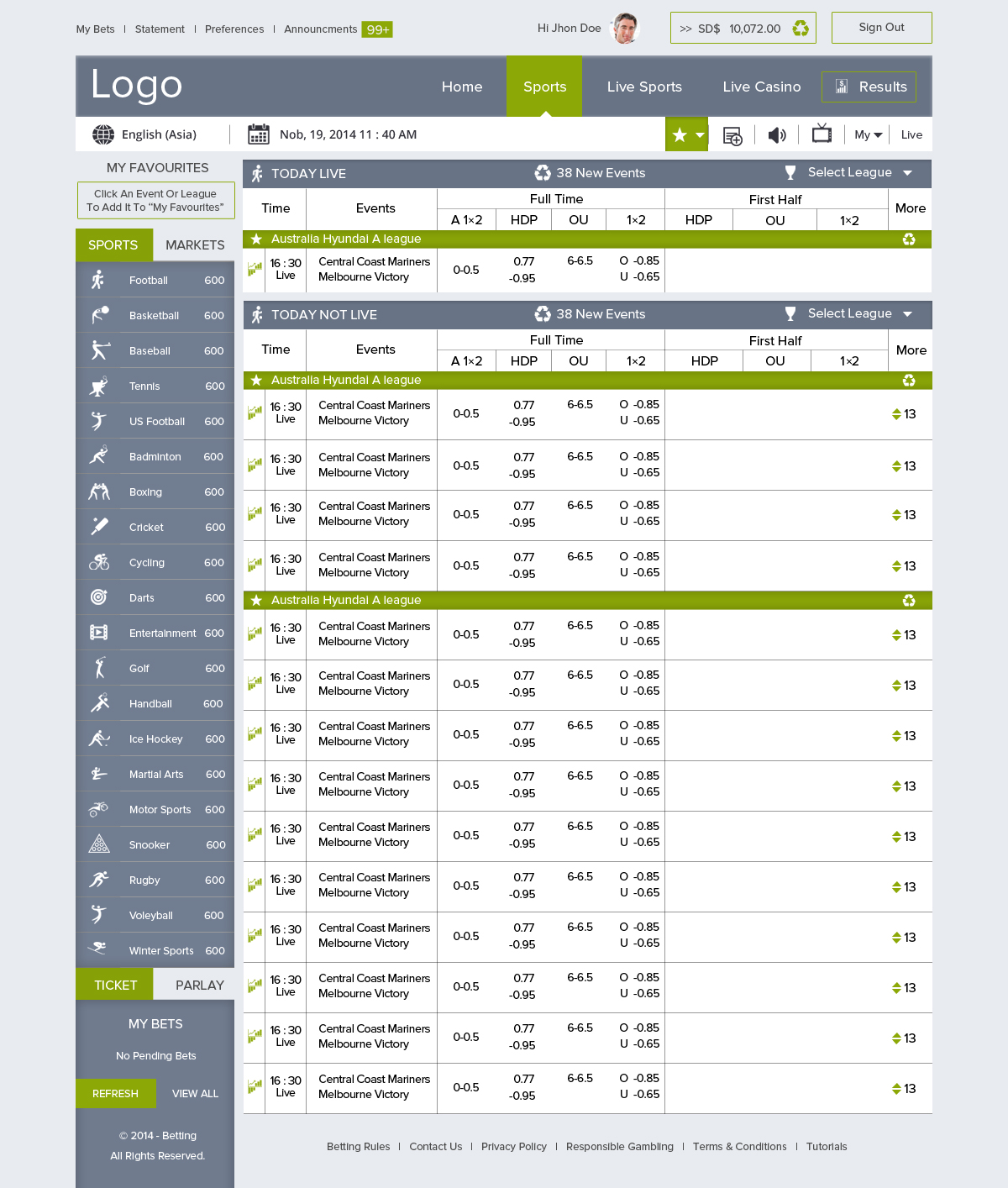Select Cricket in the sports list
This screenshot has height=1188, width=1008.
coord(147,528)
